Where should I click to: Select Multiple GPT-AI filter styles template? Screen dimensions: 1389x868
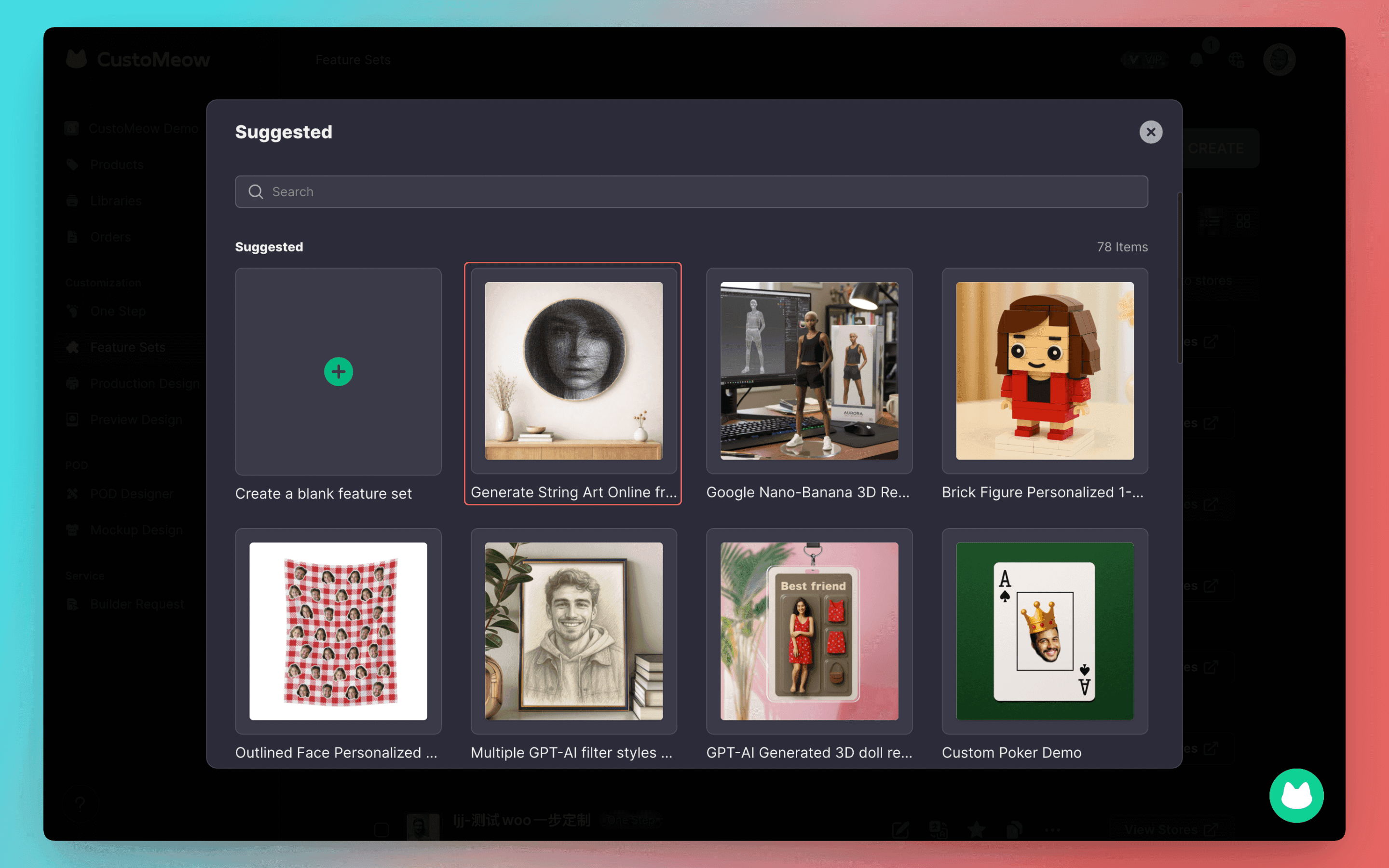pos(573,631)
